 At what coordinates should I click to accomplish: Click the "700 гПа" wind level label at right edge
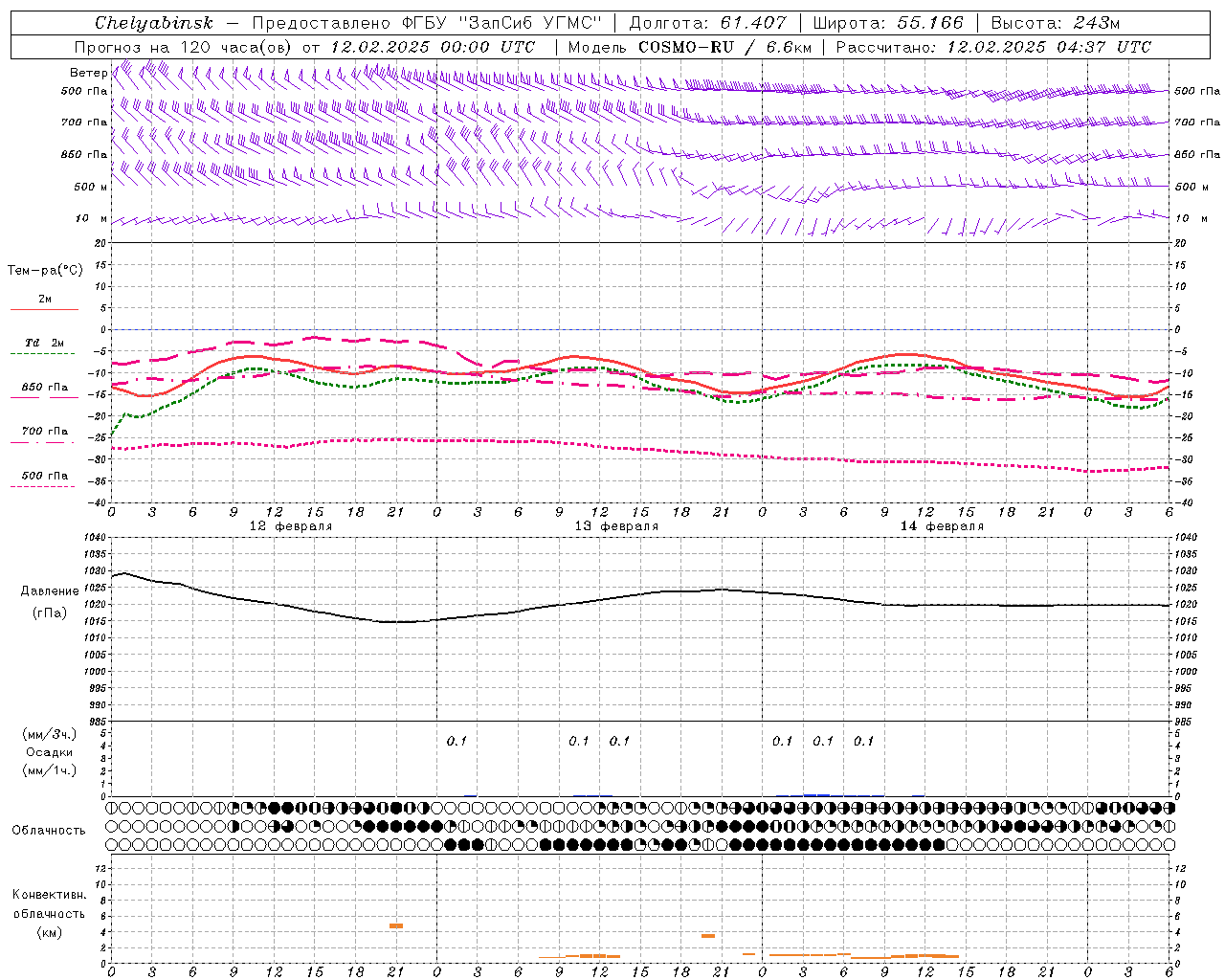(1197, 122)
